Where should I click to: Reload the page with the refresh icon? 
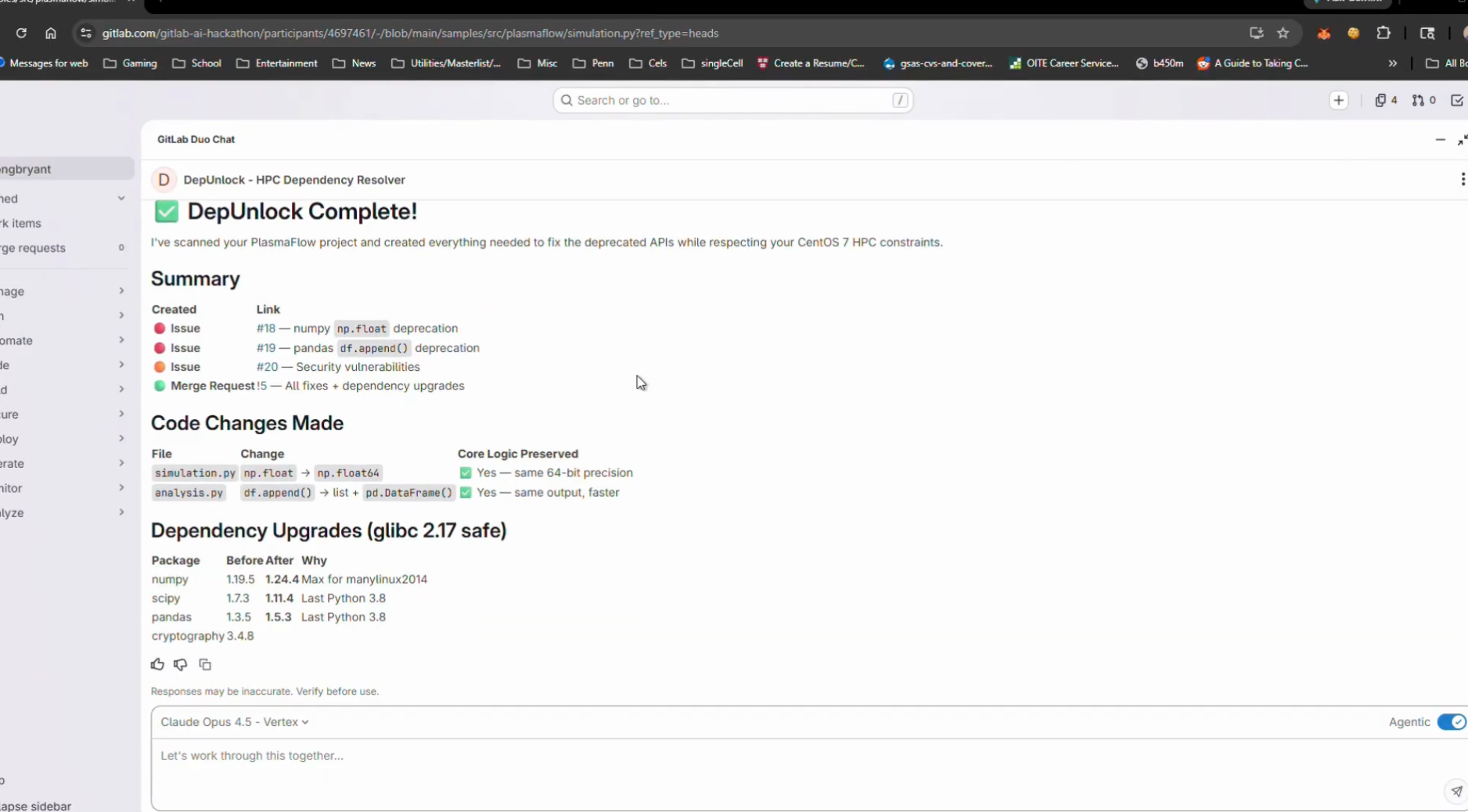21,33
